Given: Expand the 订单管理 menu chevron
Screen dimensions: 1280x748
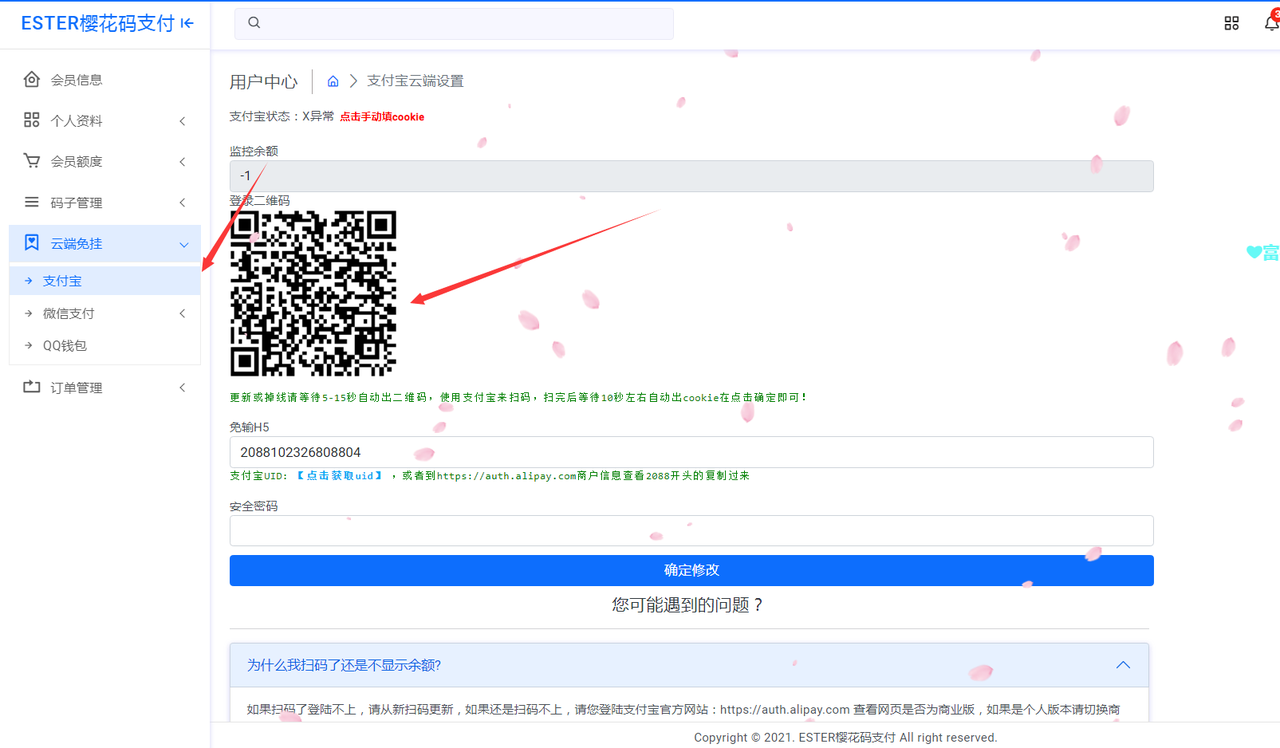Looking at the screenshot, I should (x=183, y=388).
